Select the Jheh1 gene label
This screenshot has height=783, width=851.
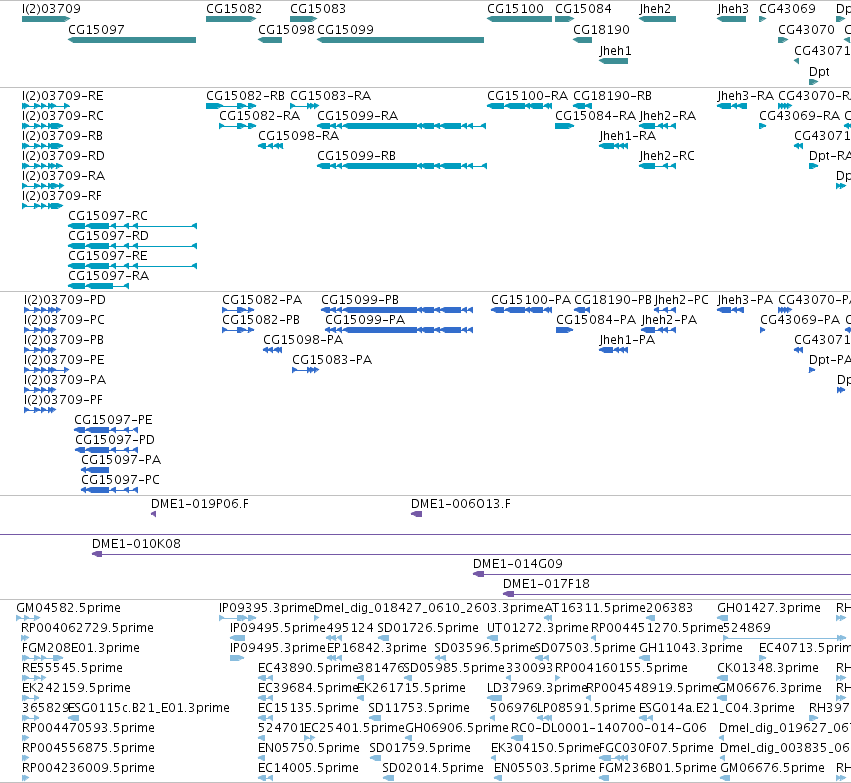point(615,51)
